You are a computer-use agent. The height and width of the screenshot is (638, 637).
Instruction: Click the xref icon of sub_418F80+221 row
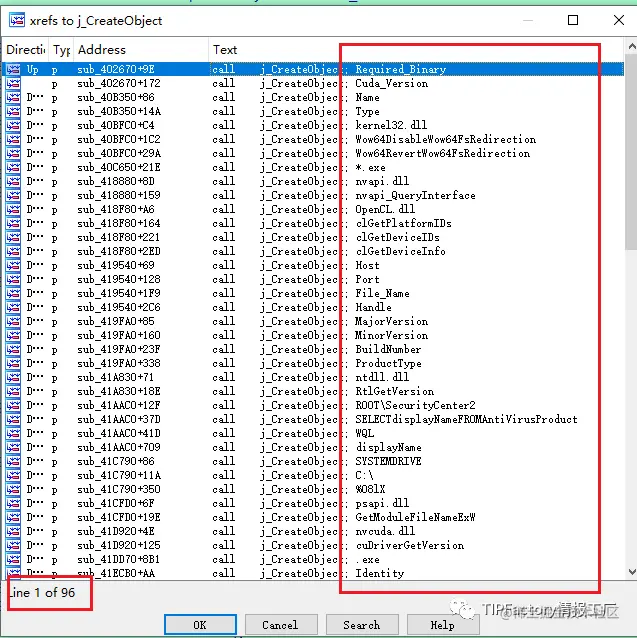13,237
